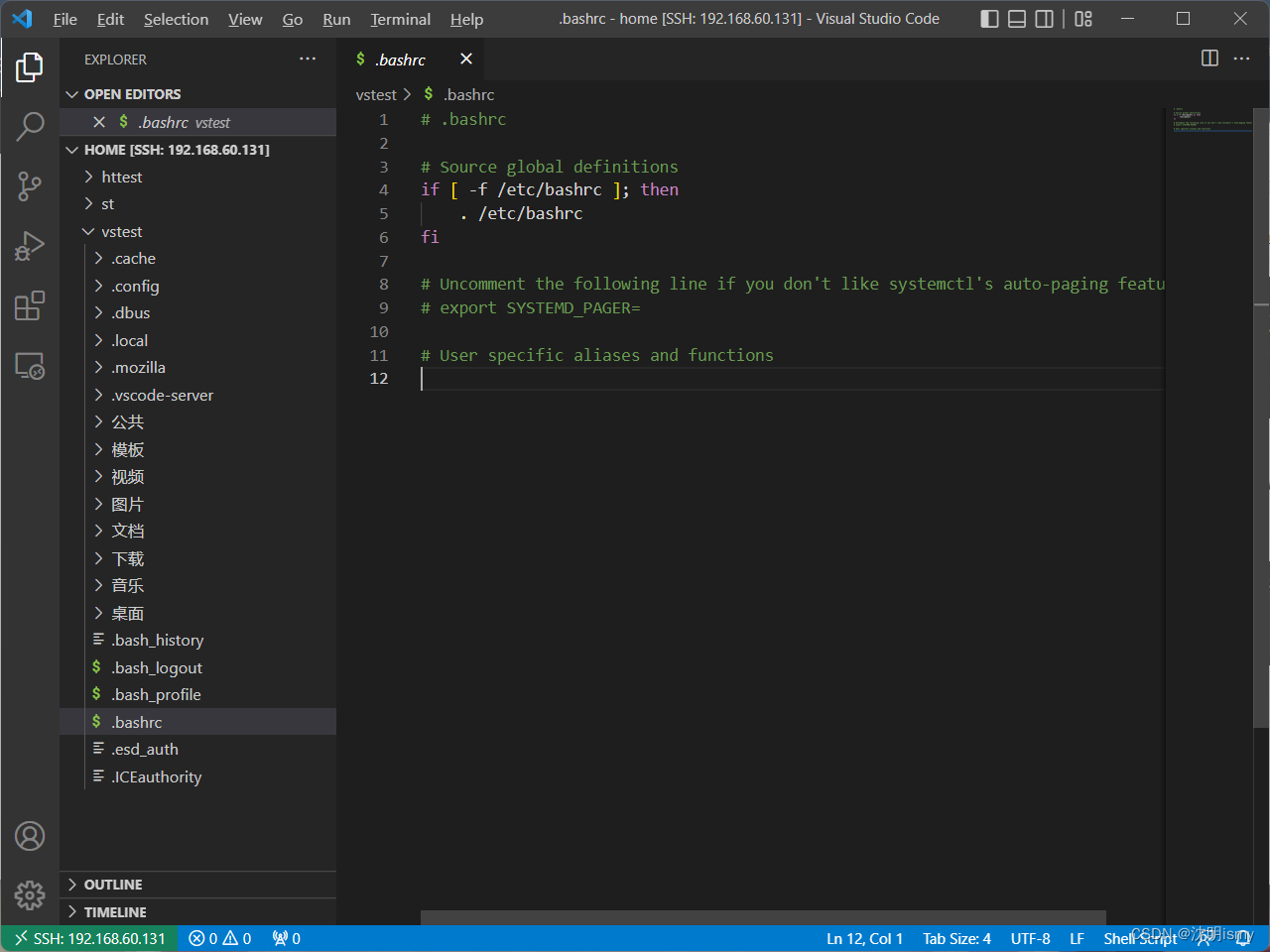
Task: Change LF end of line setting
Action: (x=1077, y=938)
